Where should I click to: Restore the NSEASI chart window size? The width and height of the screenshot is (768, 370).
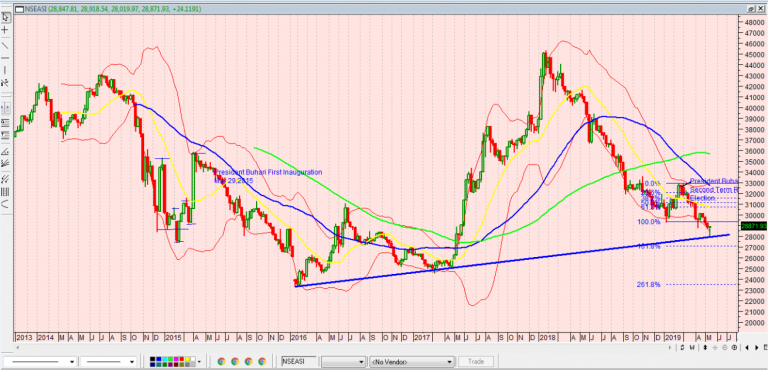pos(751,9)
